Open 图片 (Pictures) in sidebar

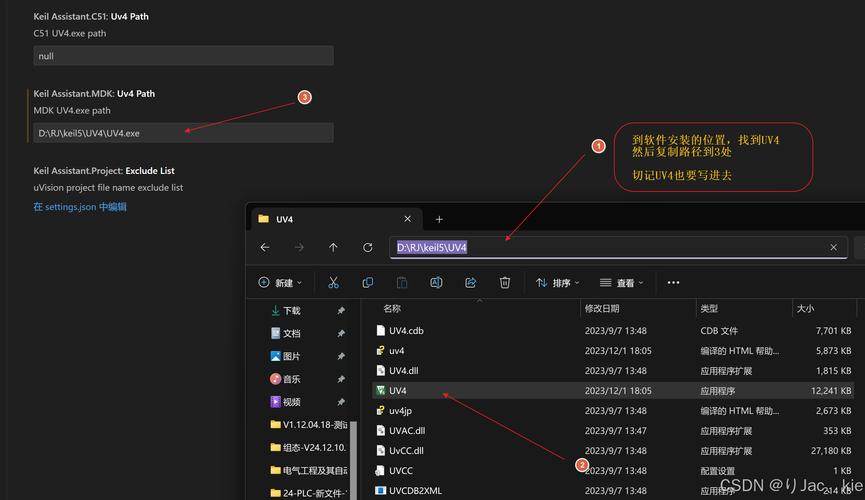[286, 357]
